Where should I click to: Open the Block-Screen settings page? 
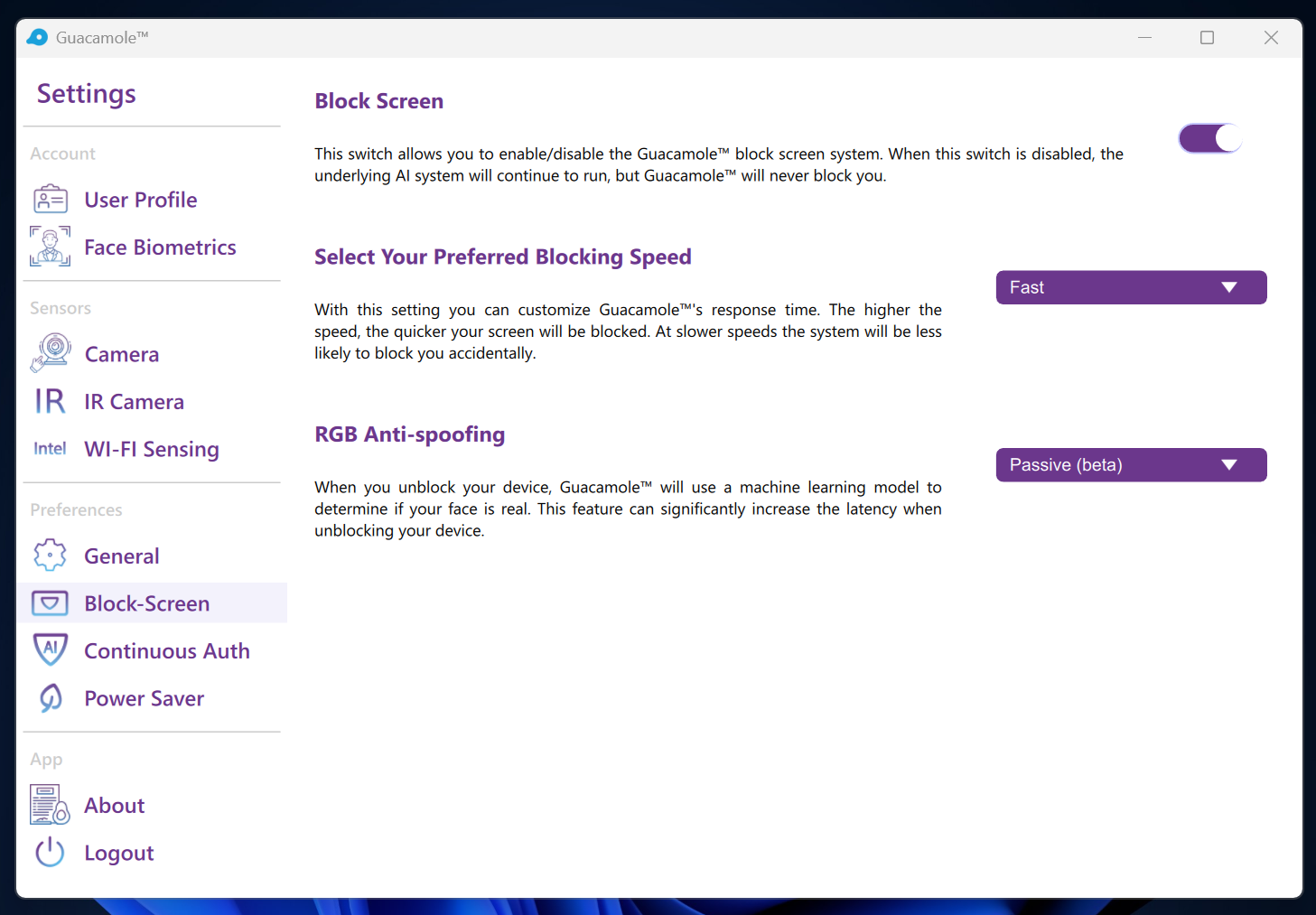click(147, 603)
